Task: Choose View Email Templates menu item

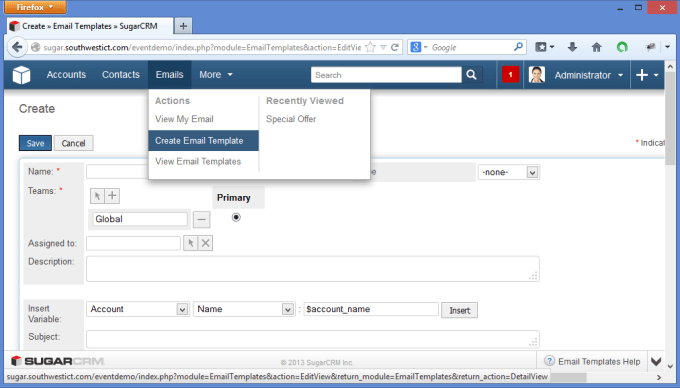Action: pyautogui.click(x=198, y=161)
